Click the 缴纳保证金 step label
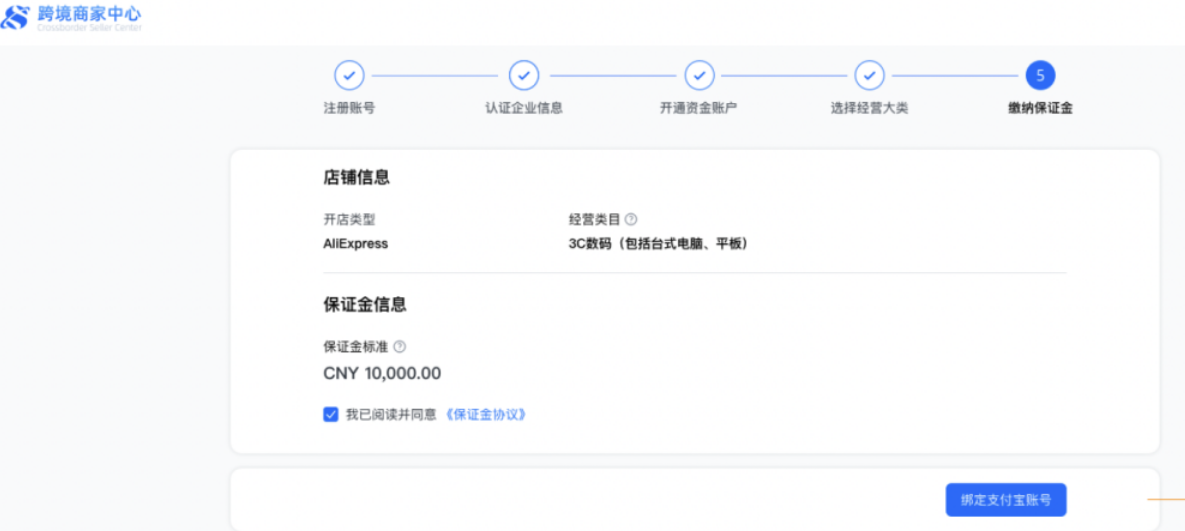The width and height of the screenshot is (1185, 531). (x=1040, y=108)
